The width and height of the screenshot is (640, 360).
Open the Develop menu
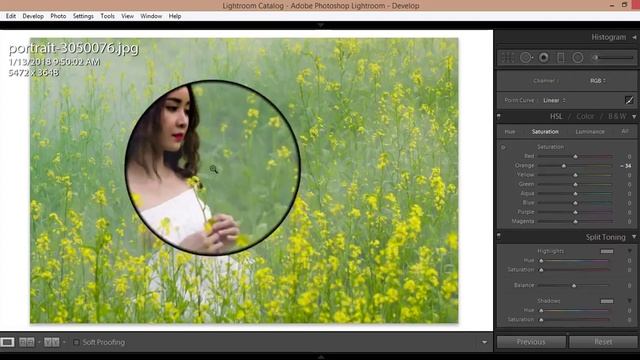[33, 16]
